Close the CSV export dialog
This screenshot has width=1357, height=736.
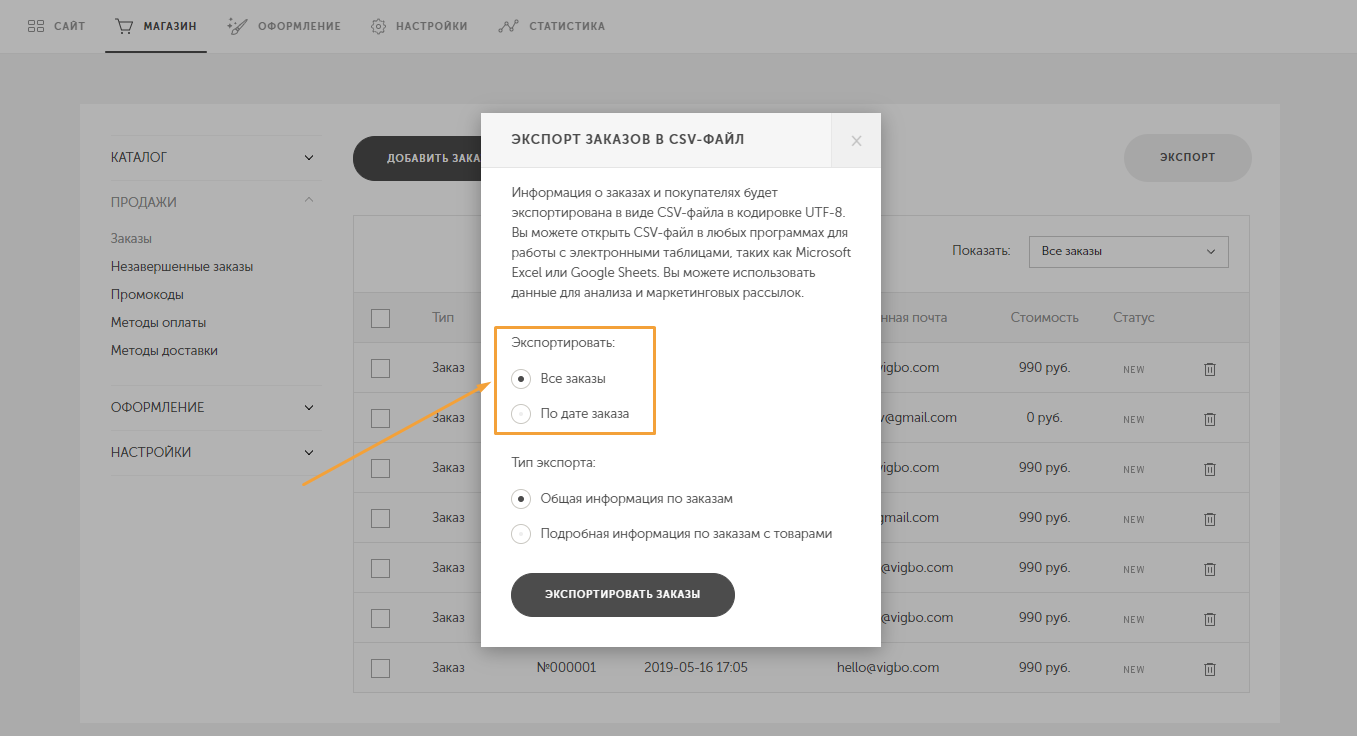[x=856, y=141]
